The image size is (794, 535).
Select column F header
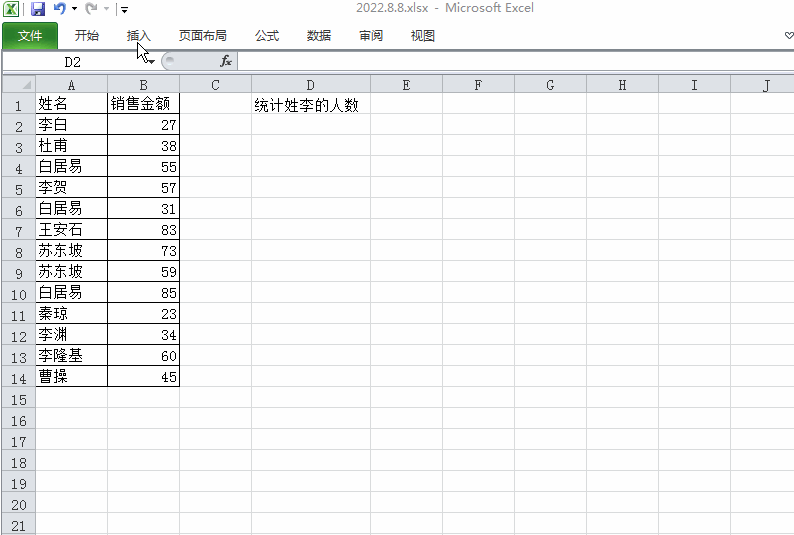(478, 85)
